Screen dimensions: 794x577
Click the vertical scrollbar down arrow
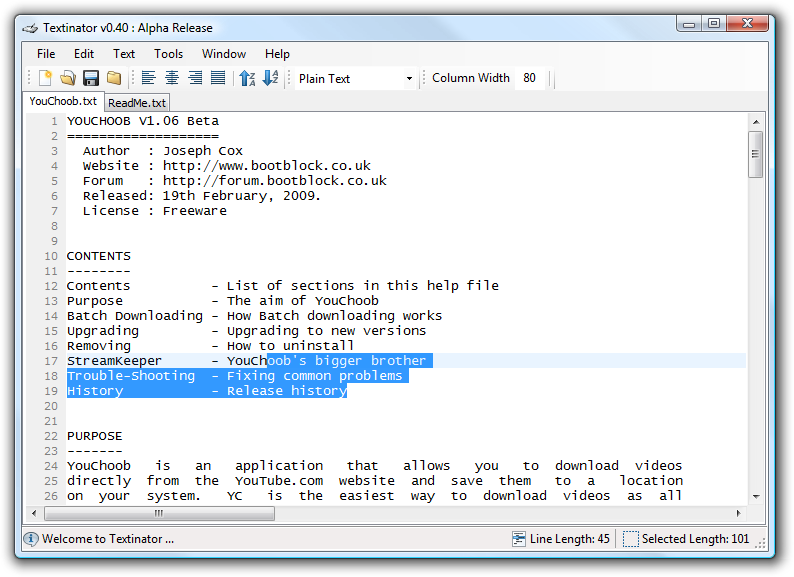pyautogui.click(x=756, y=497)
